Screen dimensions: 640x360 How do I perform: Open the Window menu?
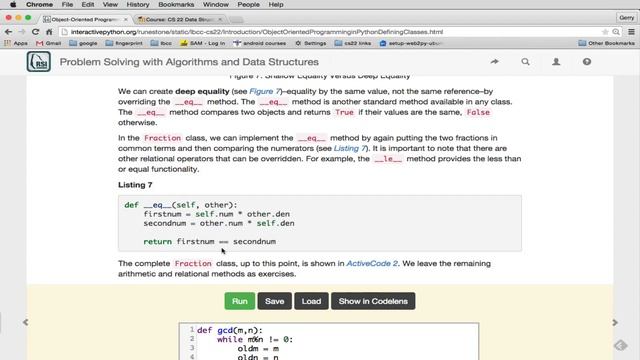[216, 4]
